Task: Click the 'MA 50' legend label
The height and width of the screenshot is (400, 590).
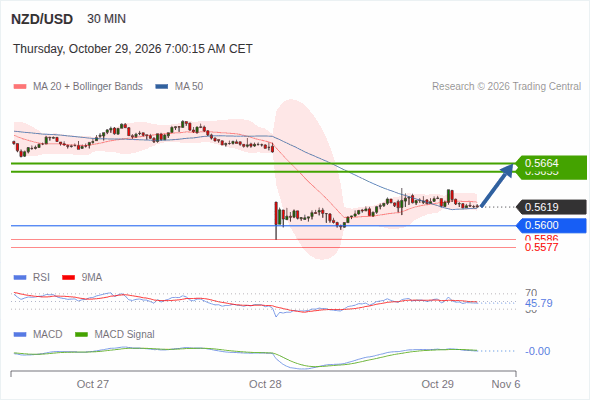Action: click(x=189, y=87)
